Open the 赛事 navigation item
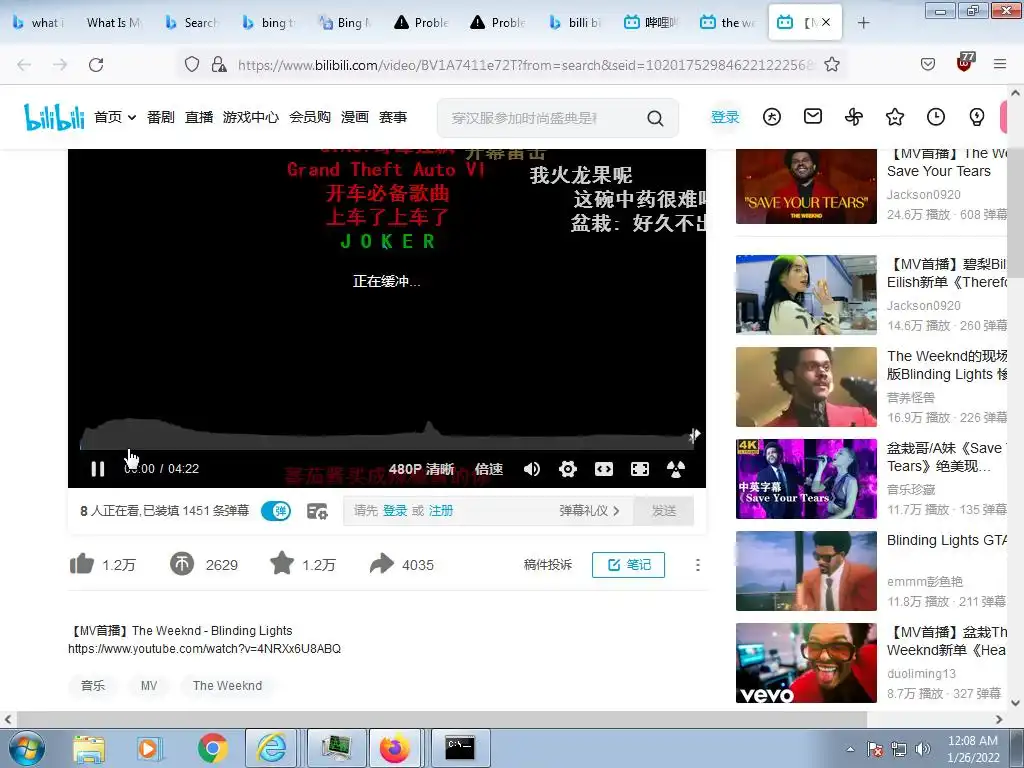The width and height of the screenshot is (1024, 768). click(x=393, y=118)
